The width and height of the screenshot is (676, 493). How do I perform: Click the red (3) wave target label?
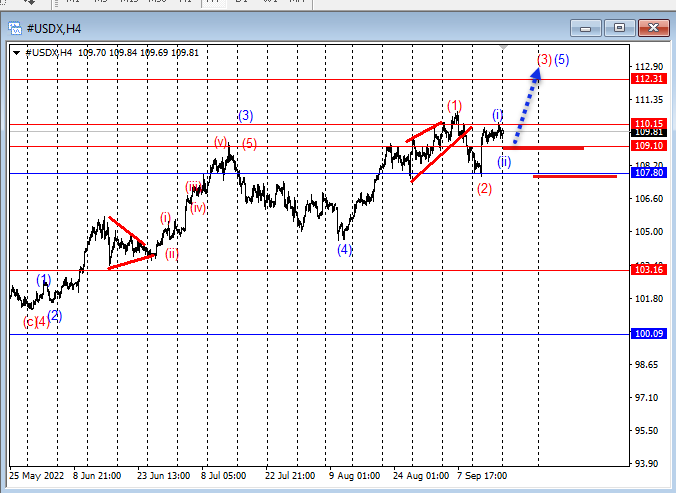coord(544,60)
